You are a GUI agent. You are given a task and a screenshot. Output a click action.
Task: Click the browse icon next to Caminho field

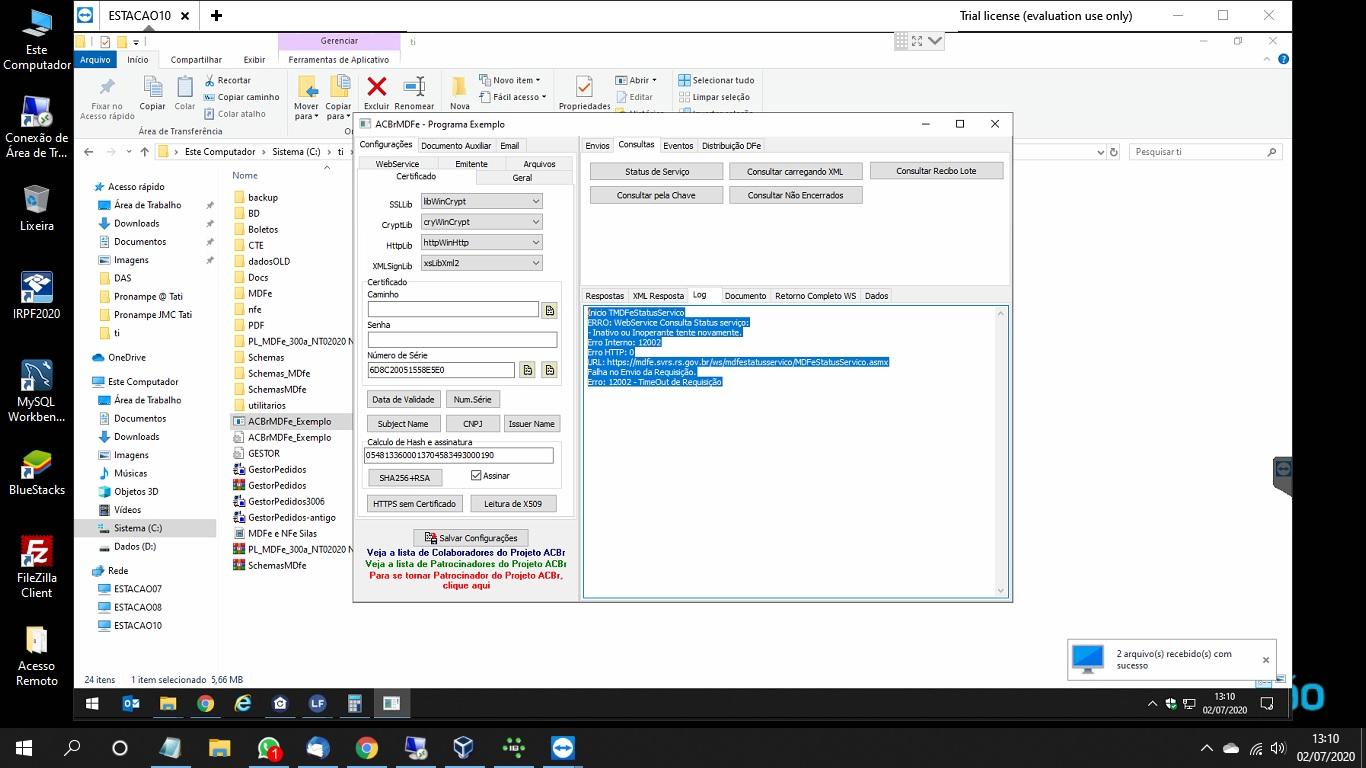pos(549,310)
